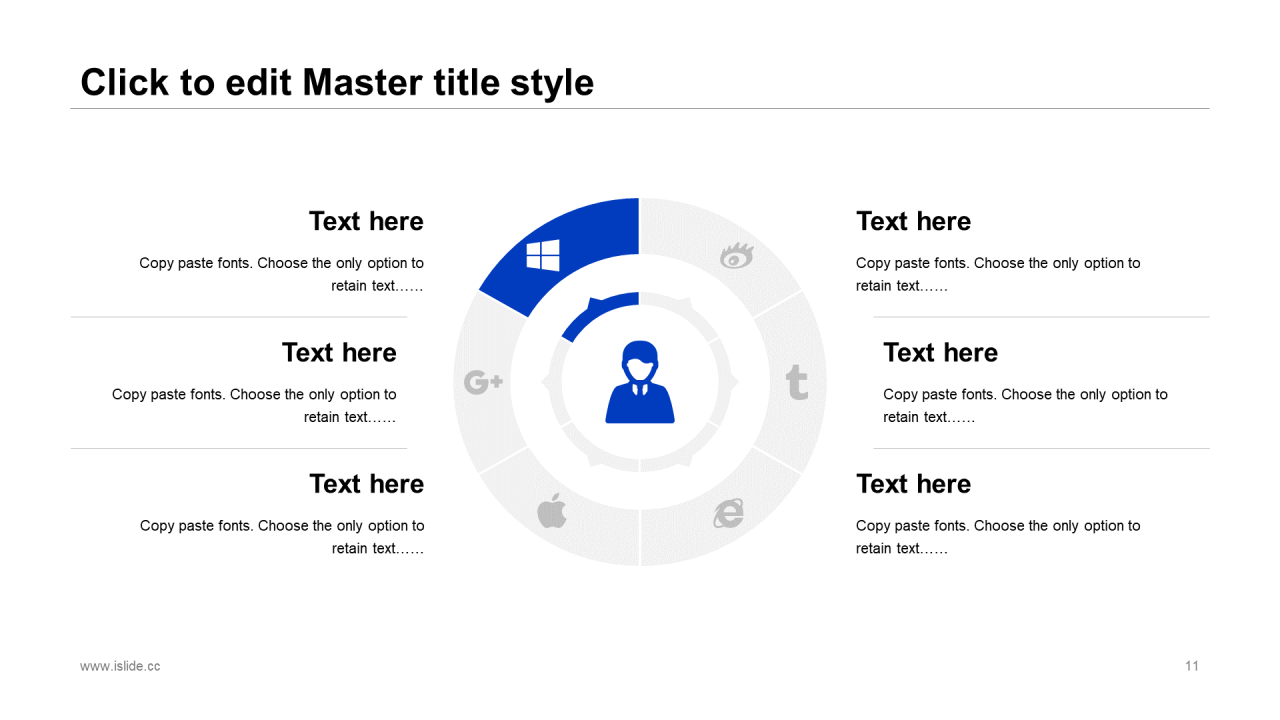
Task: Select the horizontal line under the title
Action: [640, 108]
